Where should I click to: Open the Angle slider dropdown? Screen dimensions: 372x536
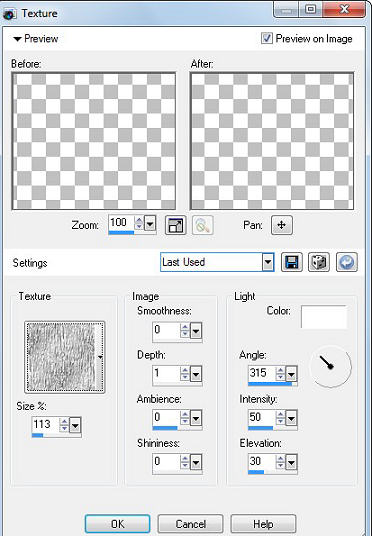pyautogui.click(x=291, y=375)
